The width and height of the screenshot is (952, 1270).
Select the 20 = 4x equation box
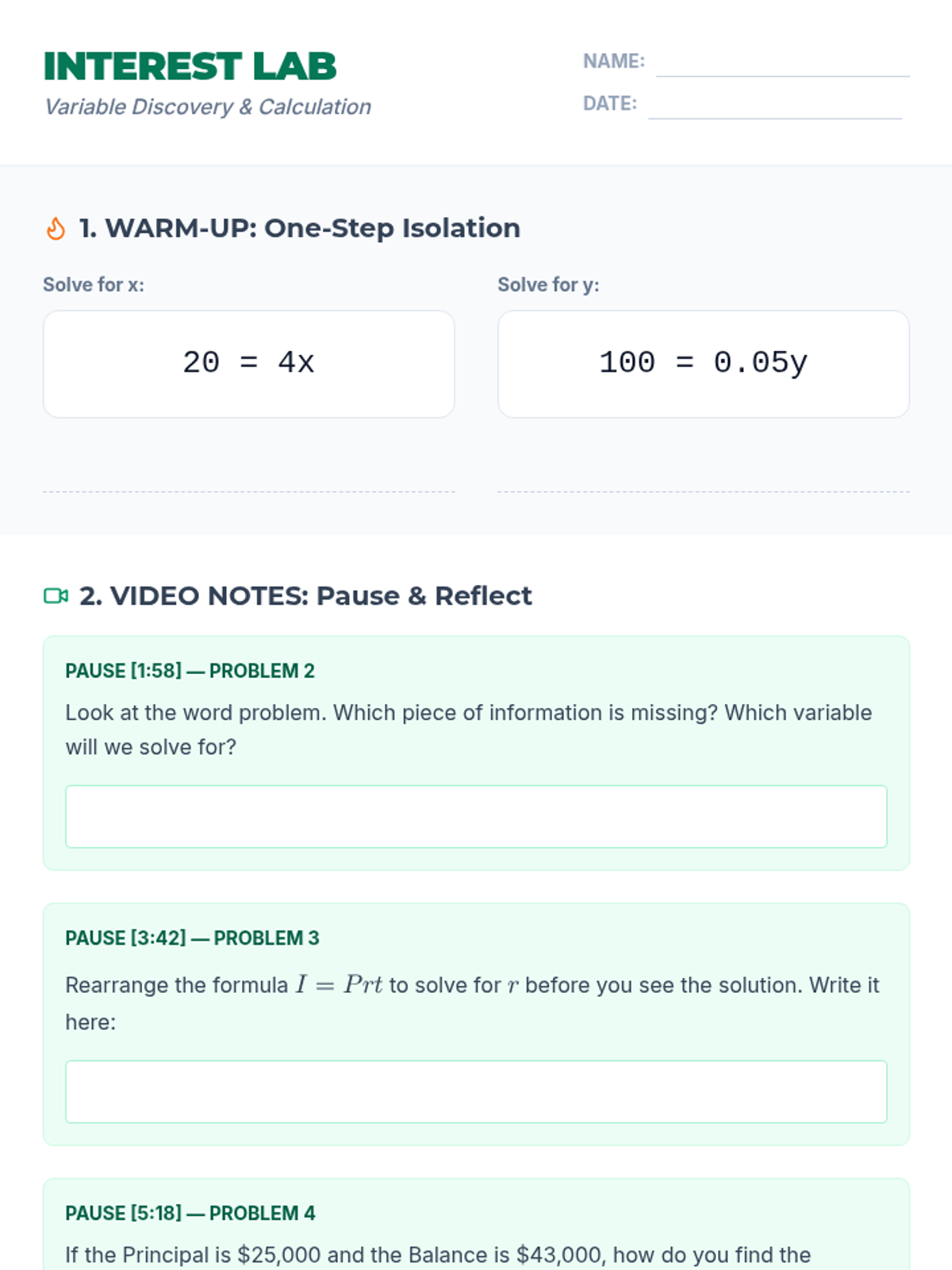[249, 364]
